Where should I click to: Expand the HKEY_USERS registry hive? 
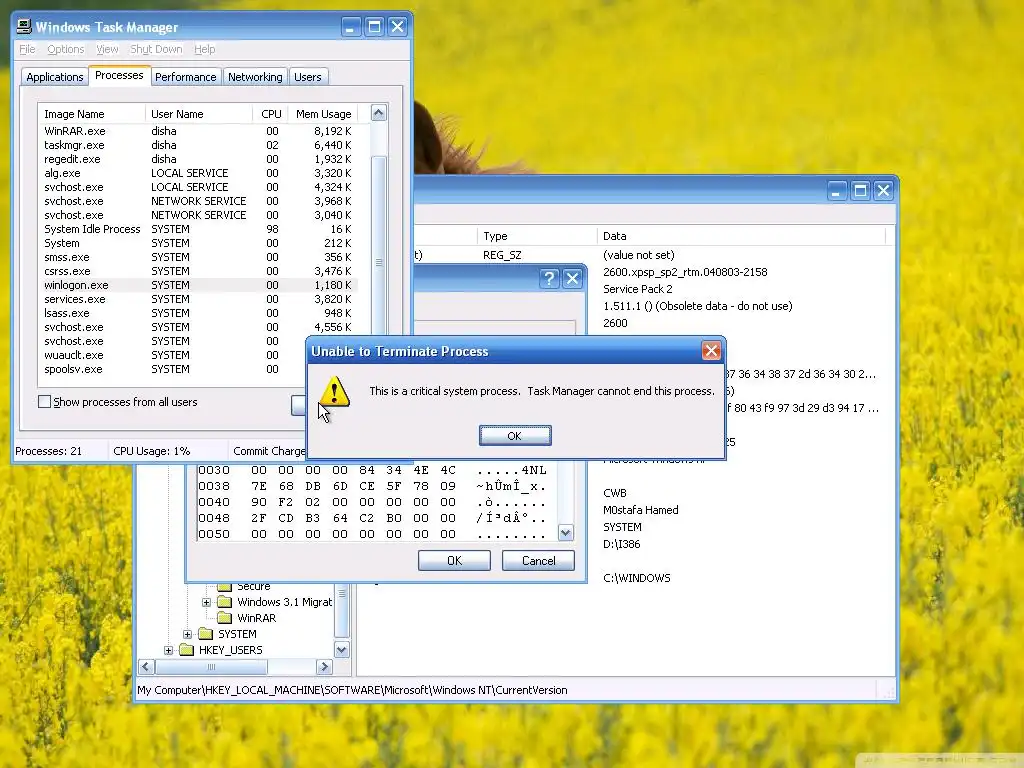coord(168,650)
